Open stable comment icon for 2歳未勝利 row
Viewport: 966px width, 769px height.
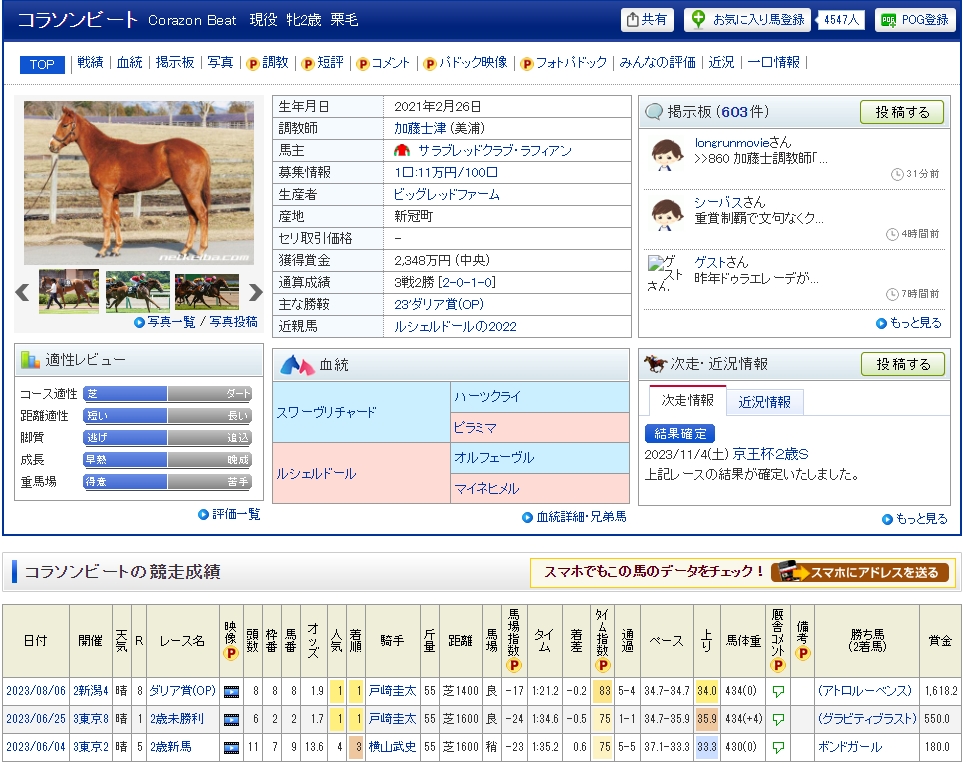click(777, 718)
